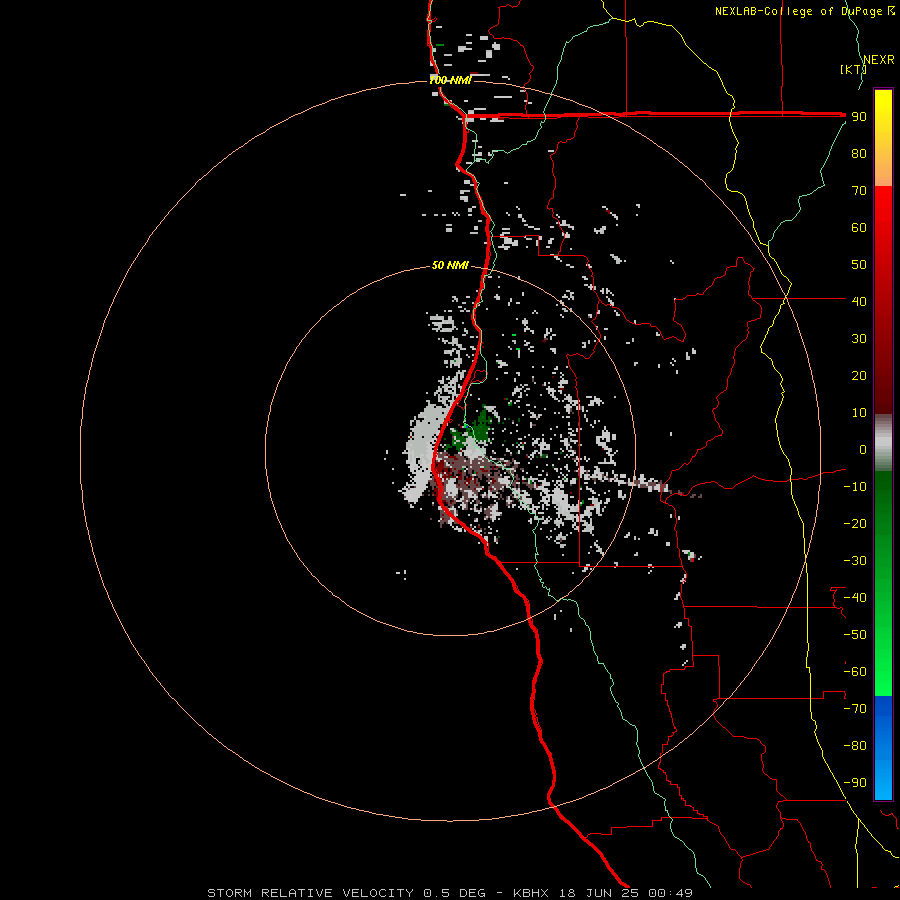Viewport: 900px width, 900px height.
Task: Pick the gray zero-velocity segment of color bar
Action: [883, 443]
